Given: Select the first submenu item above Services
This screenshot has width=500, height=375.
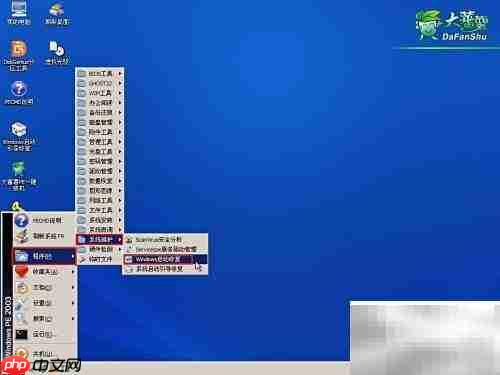Looking at the screenshot, I should pyautogui.click(x=166, y=239).
